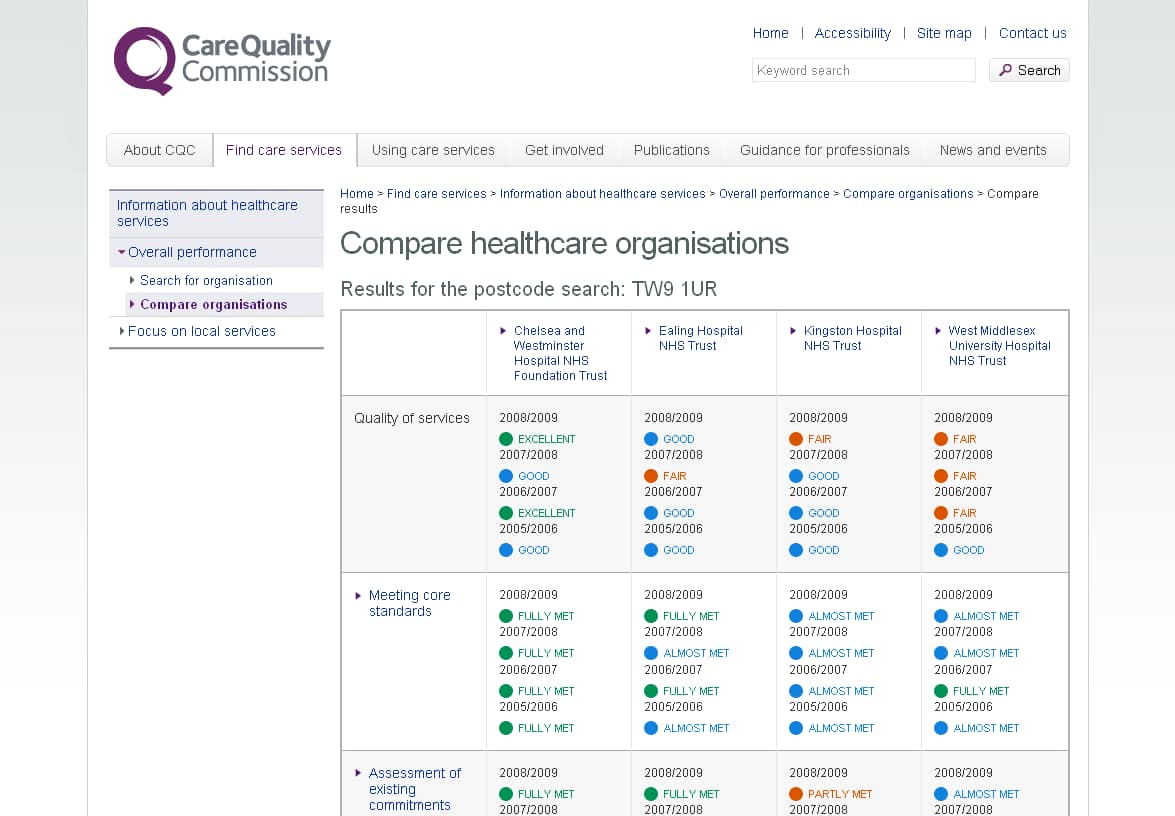Switch to Guidance for professionals tab
The image size is (1175, 816).
(x=824, y=150)
